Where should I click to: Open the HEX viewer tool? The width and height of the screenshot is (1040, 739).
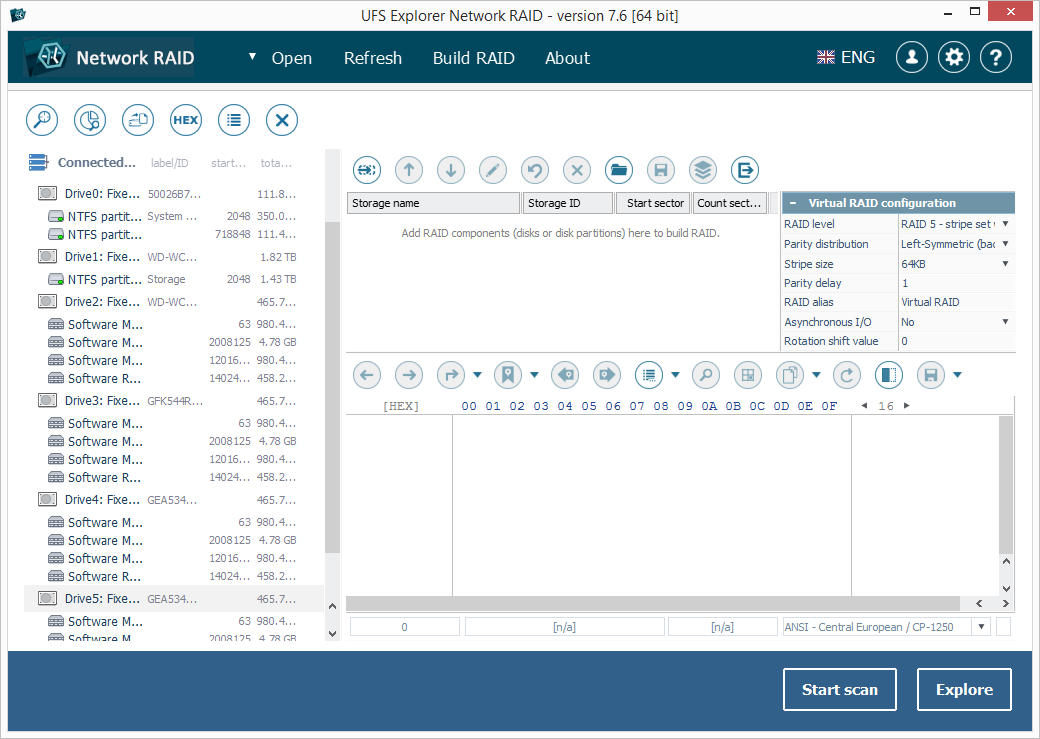click(186, 120)
